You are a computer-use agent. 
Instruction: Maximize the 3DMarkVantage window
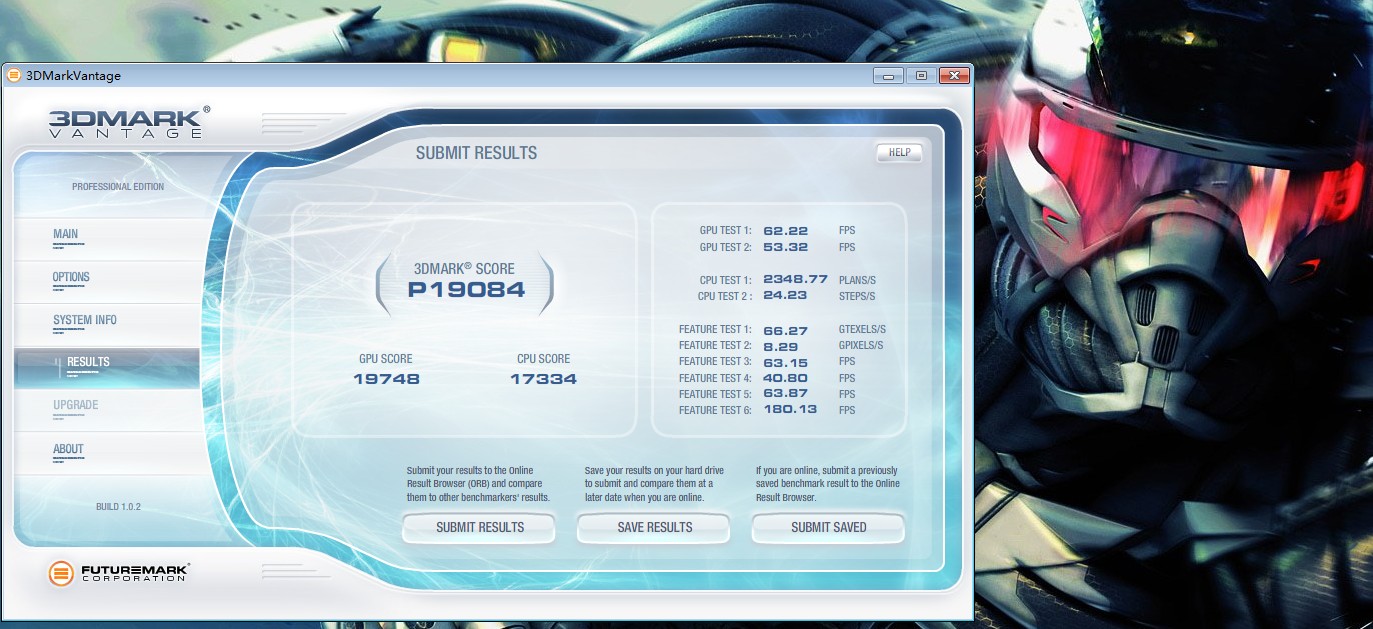pyautogui.click(x=921, y=75)
